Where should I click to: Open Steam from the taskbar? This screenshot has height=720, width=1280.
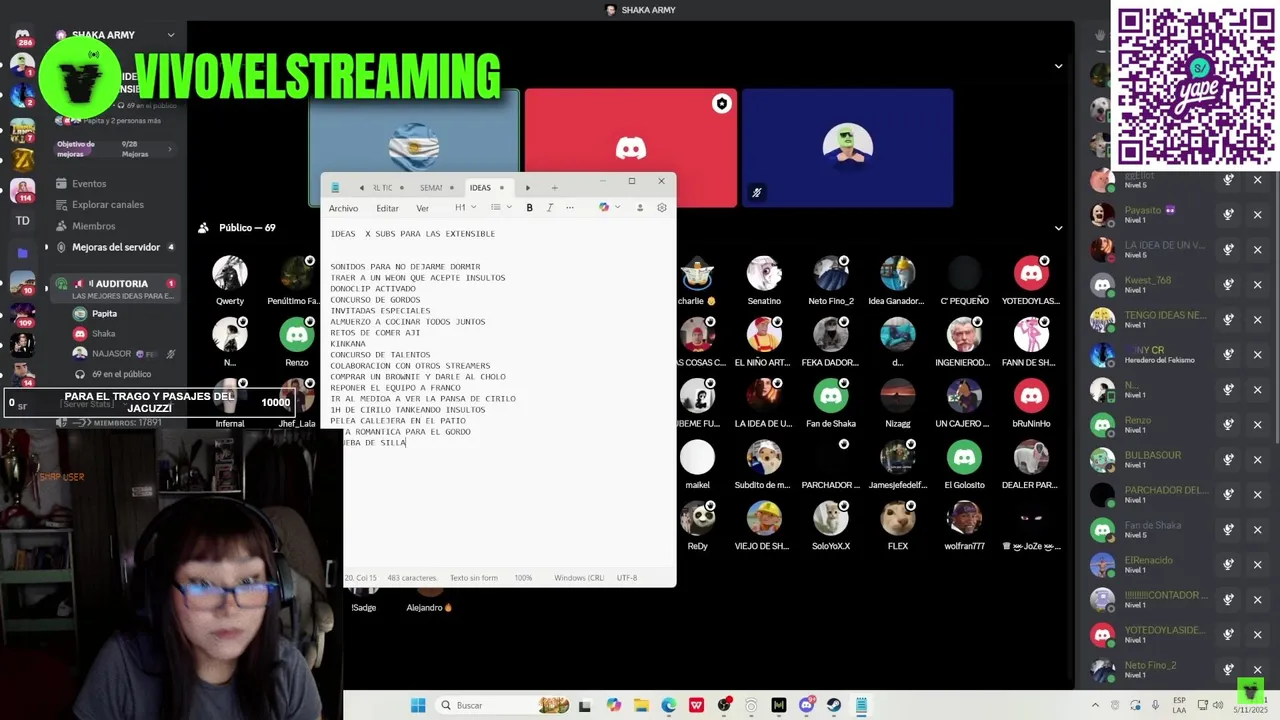[833, 705]
